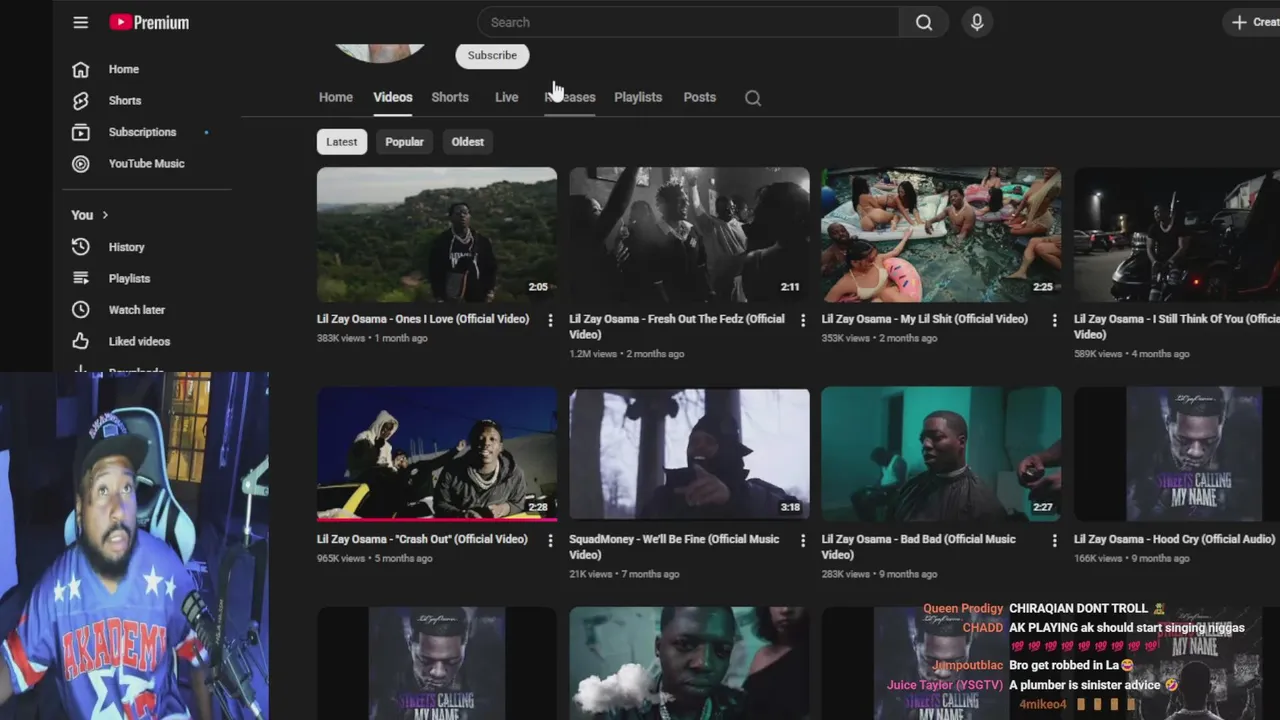The image size is (1280, 720).
Task: Play the I Still Think Of You thumbnail
Action: coord(1177,234)
